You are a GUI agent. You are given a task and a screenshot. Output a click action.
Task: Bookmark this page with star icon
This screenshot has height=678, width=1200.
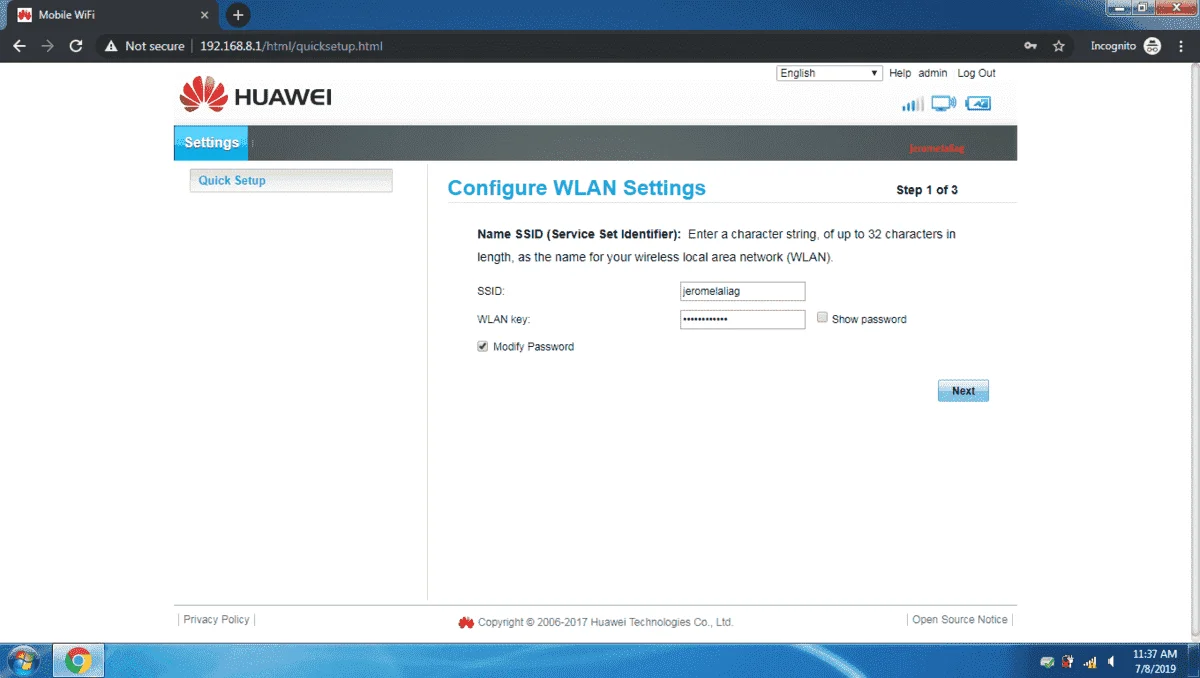(x=1059, y=46)
